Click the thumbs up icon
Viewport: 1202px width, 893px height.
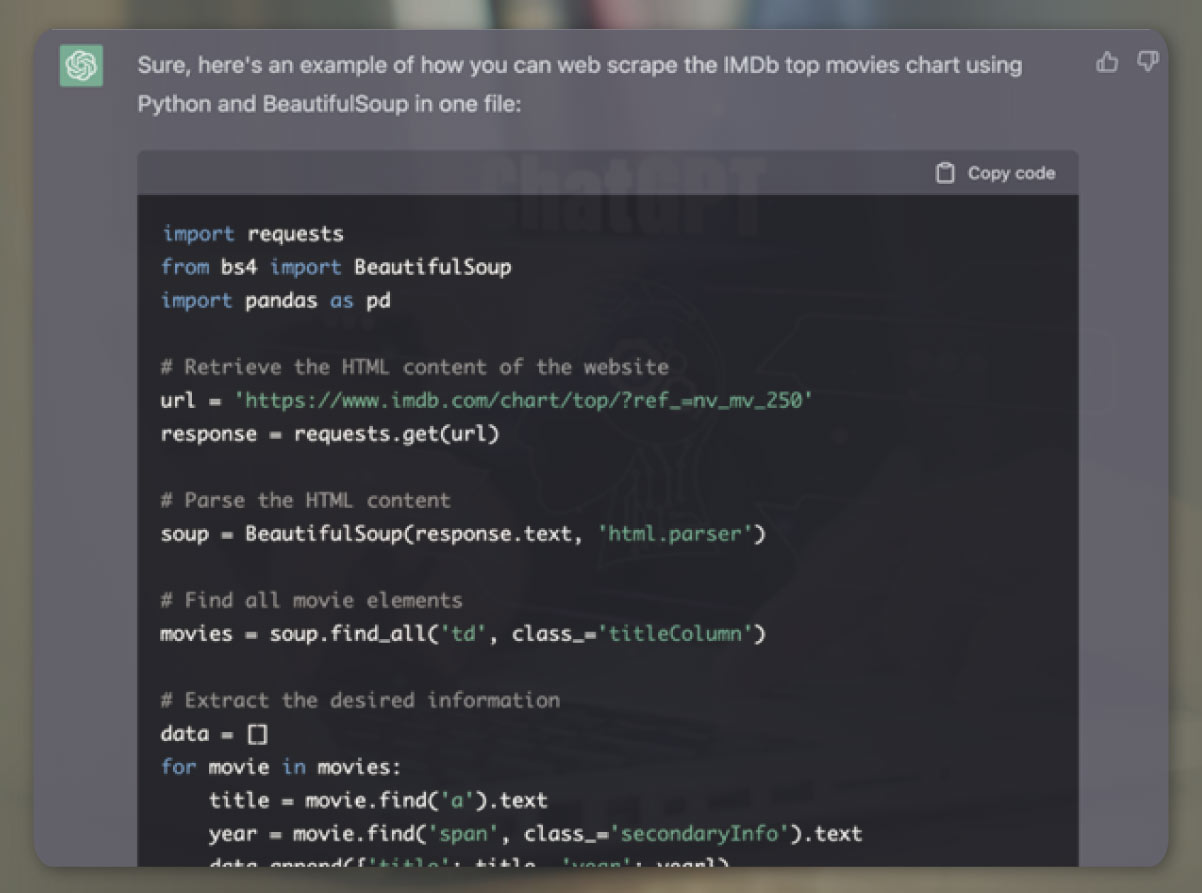click(1107, 63)
